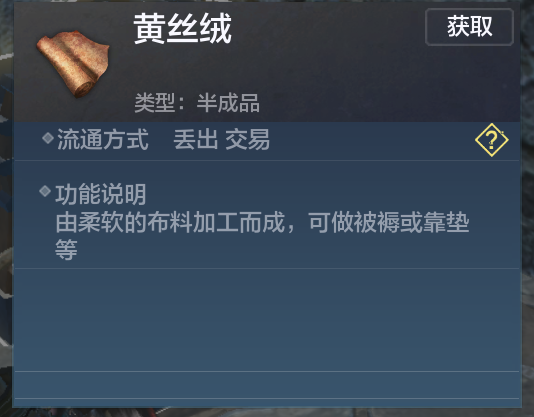Click the dark header area beside title
This screenshot has height=417, width=534.
tap(327, 61)
